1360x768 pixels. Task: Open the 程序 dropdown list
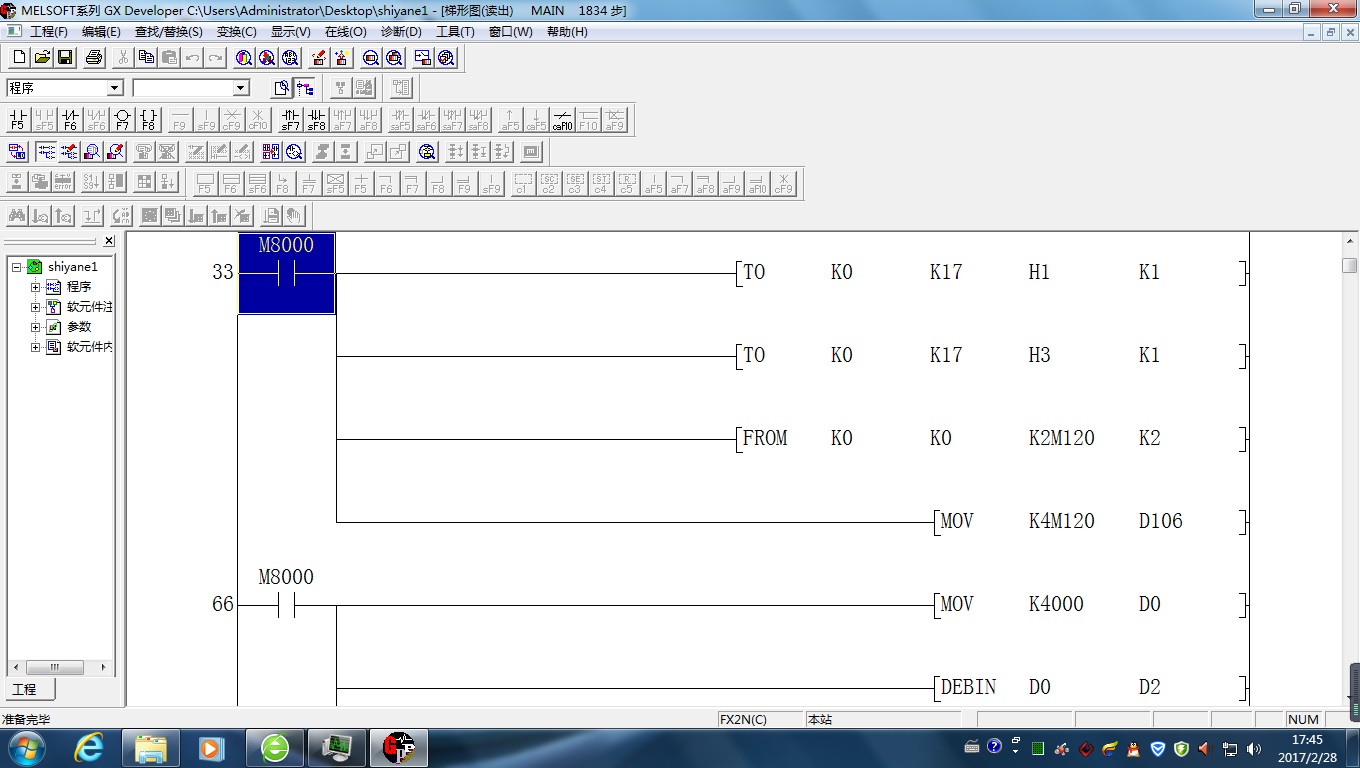[x=114, y=88]
